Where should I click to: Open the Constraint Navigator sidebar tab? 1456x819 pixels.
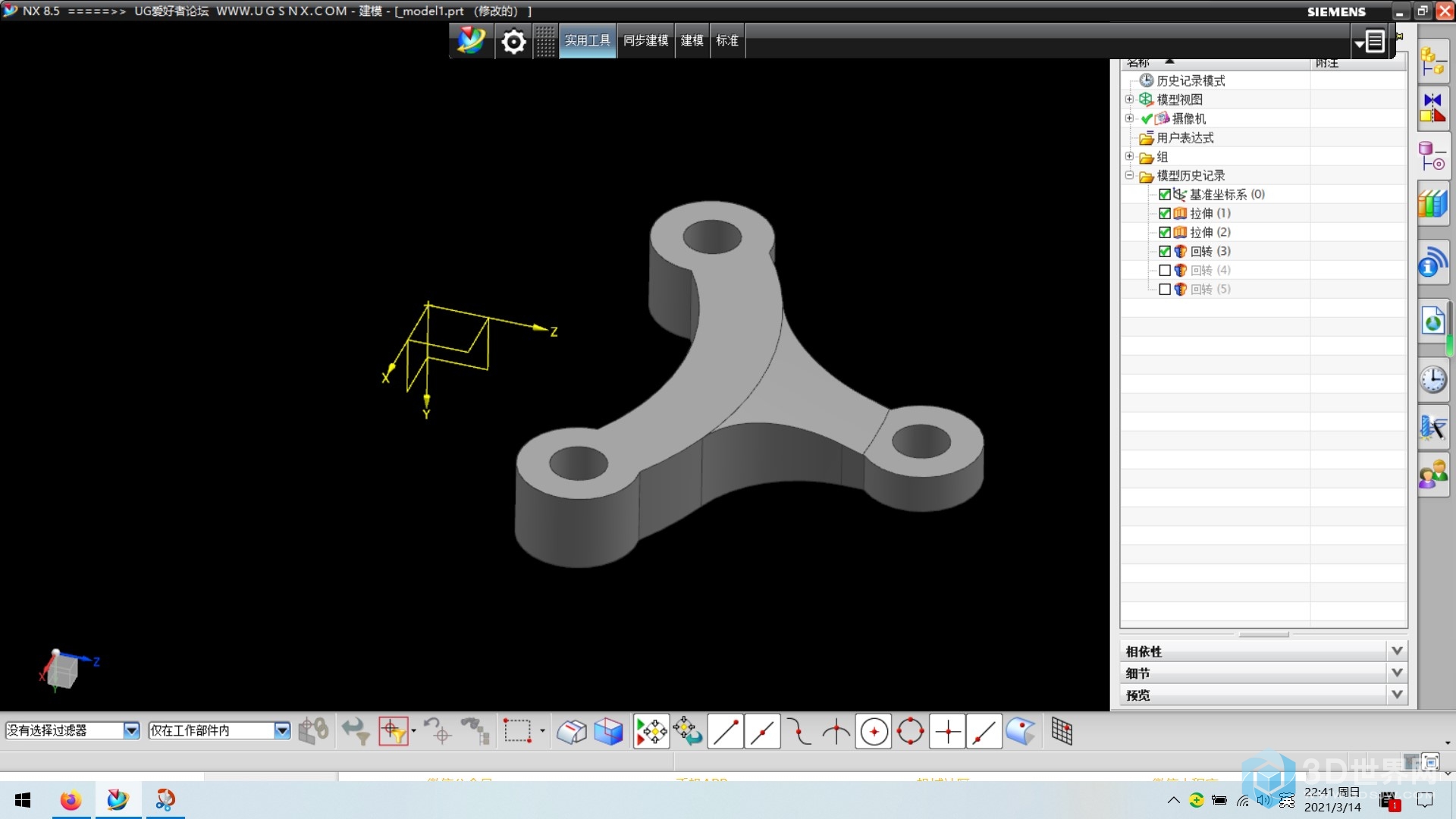pos(1432,108)
